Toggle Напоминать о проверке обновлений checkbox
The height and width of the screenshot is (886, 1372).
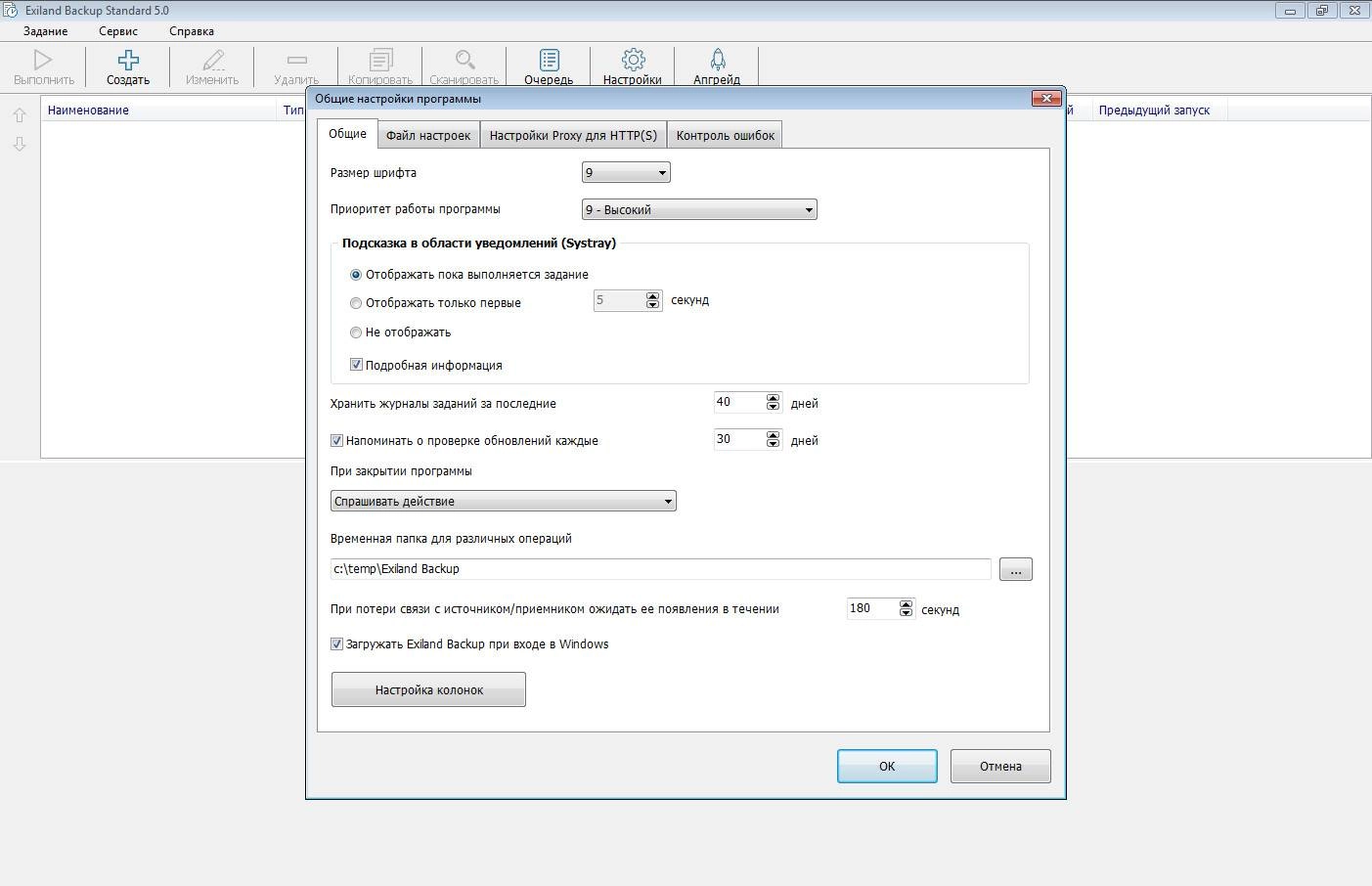click(x=336, y=441)
